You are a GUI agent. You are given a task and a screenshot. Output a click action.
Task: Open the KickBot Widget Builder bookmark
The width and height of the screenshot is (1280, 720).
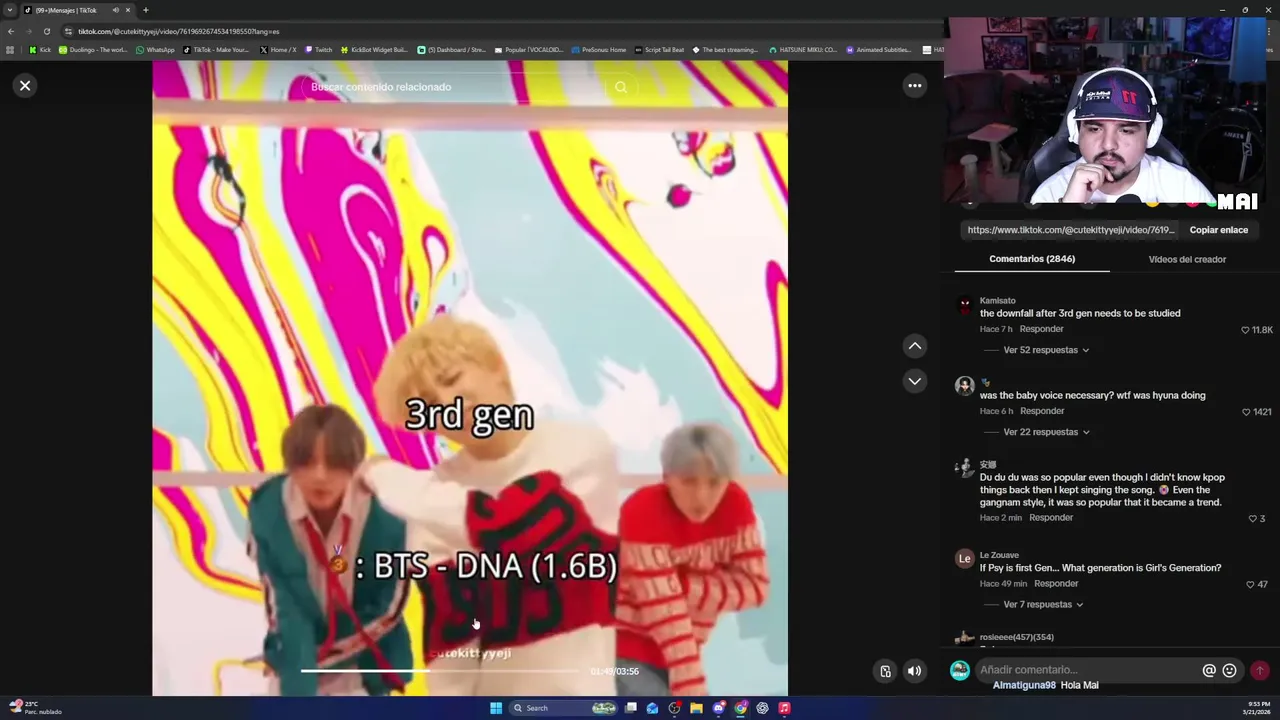[374, 50]
